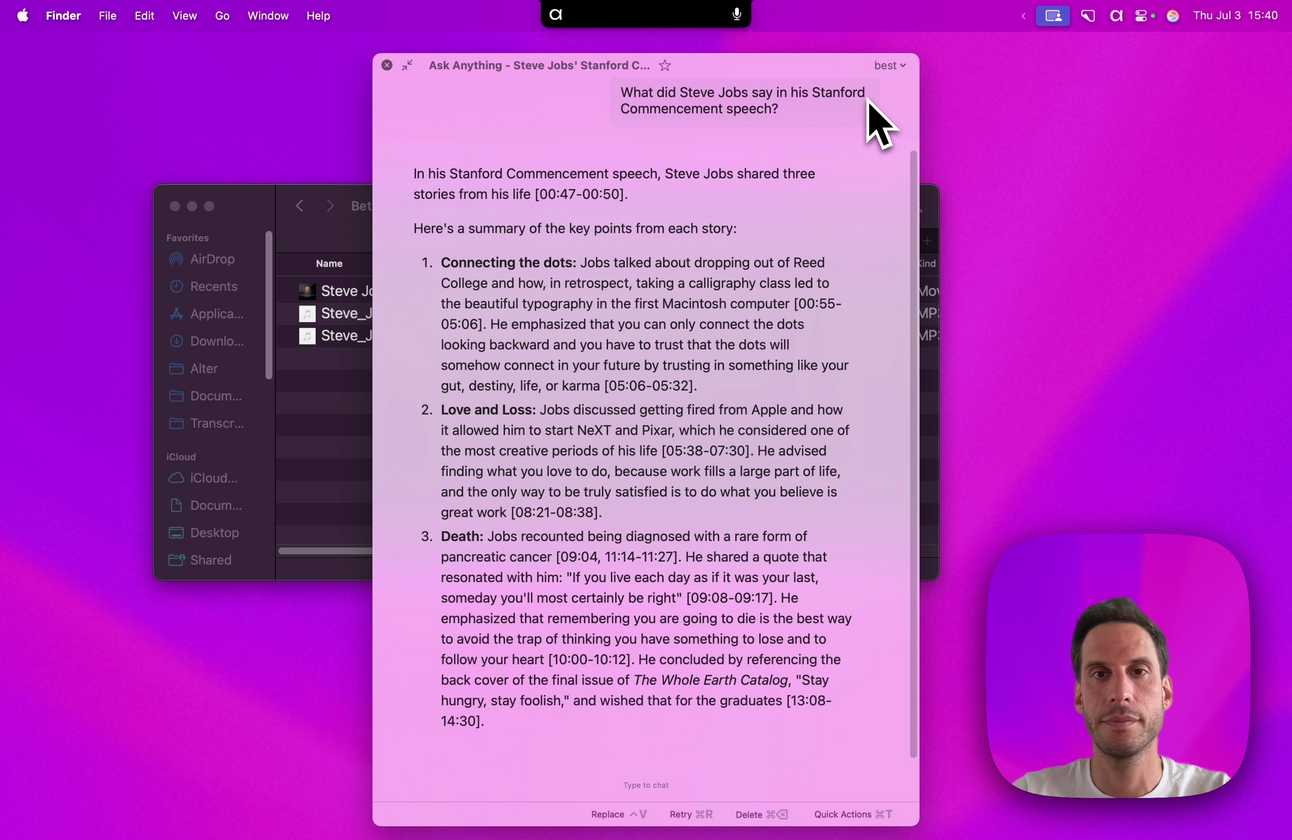Open the Edit menu
The height and width of the screenshot is (840, 1292).
click(x=144, y=15)
